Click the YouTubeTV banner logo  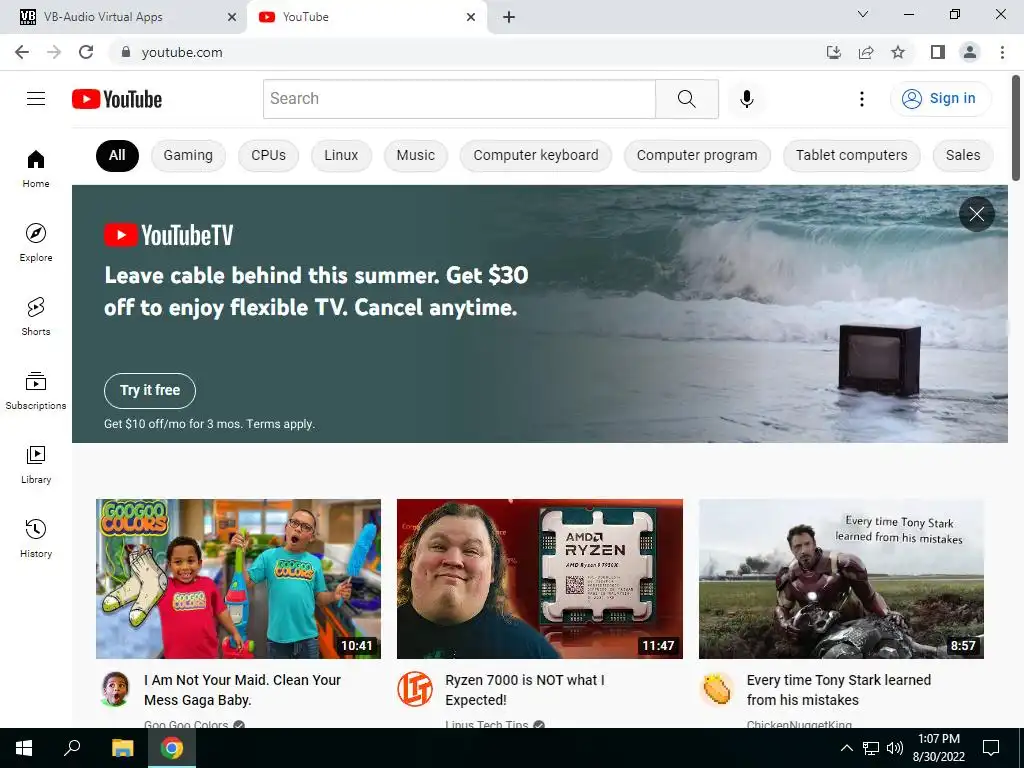click(x=168, y=235)
